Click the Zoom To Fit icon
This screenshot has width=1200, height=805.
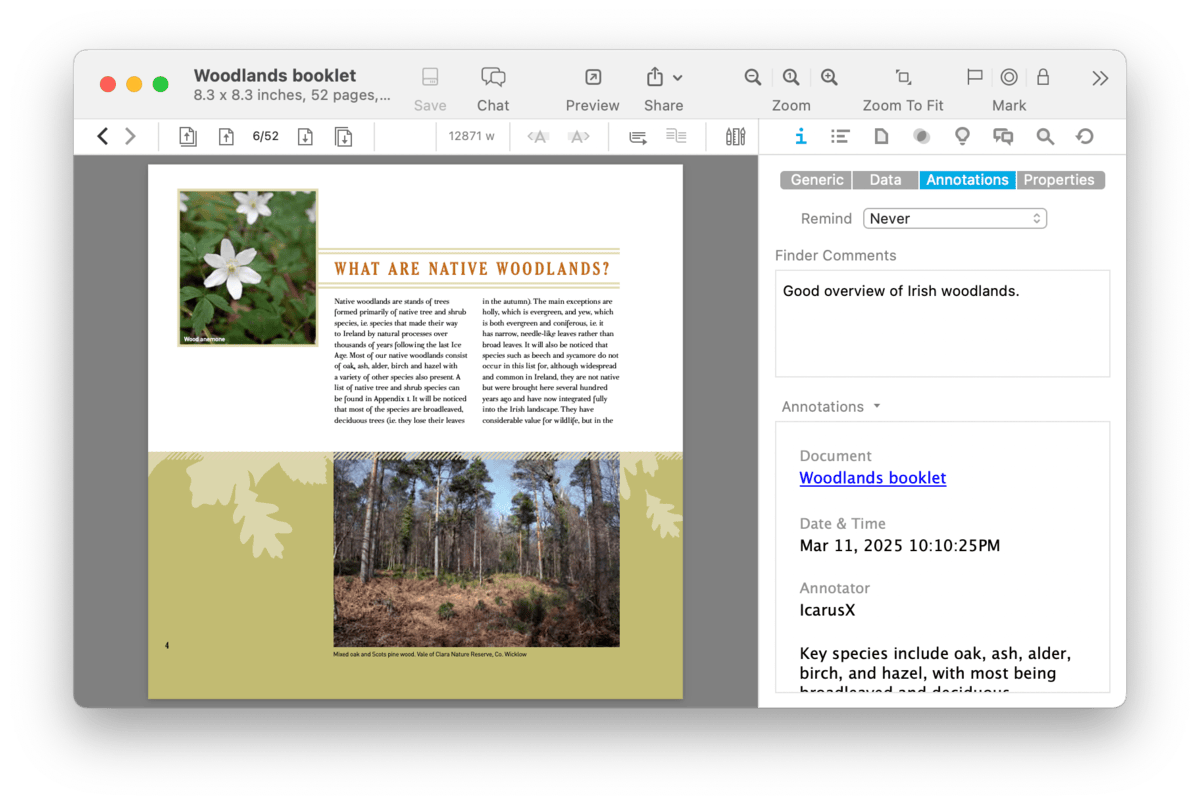pos(903,78)
